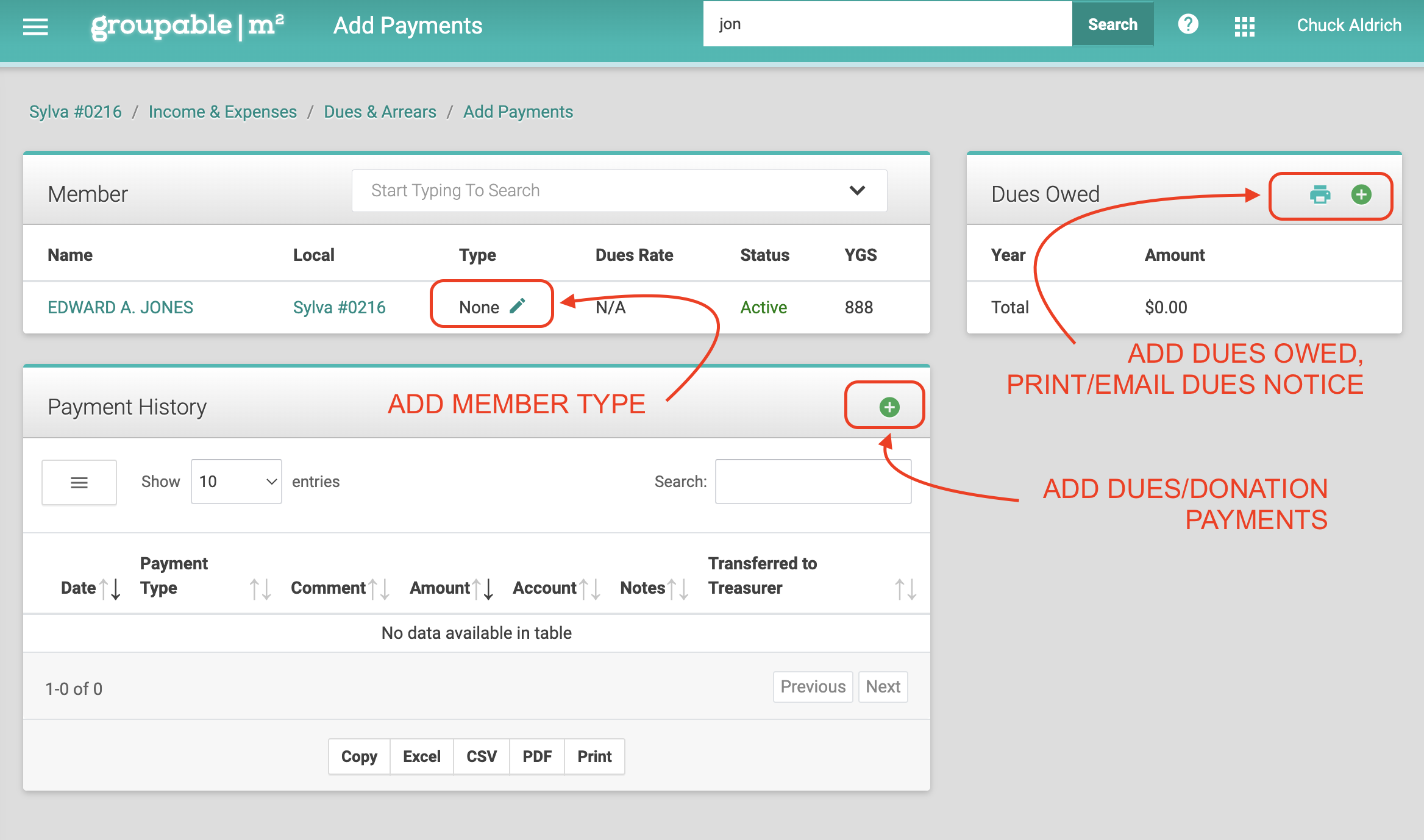Go to Sylva #0216 breadcrumb
This screenshot has height=840, width=1424.
[76, 112]
